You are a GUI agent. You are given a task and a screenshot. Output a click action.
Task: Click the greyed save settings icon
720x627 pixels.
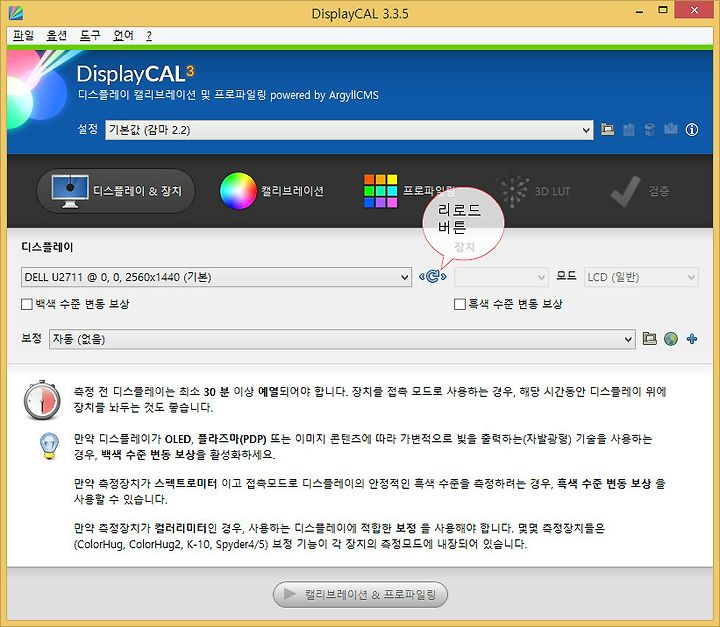click(629, 130)
